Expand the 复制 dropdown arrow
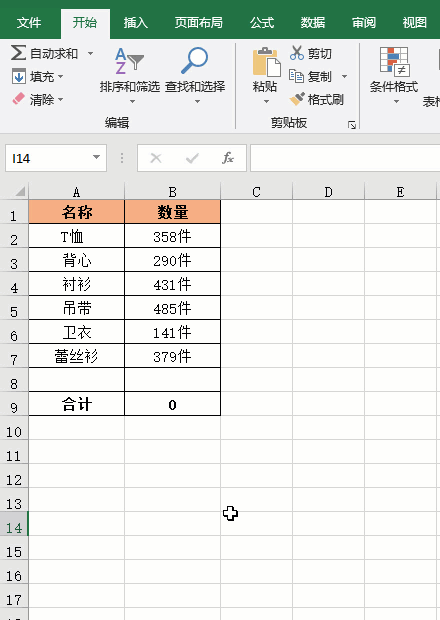This screenshot has width=440, height=620. pos(344,76)
